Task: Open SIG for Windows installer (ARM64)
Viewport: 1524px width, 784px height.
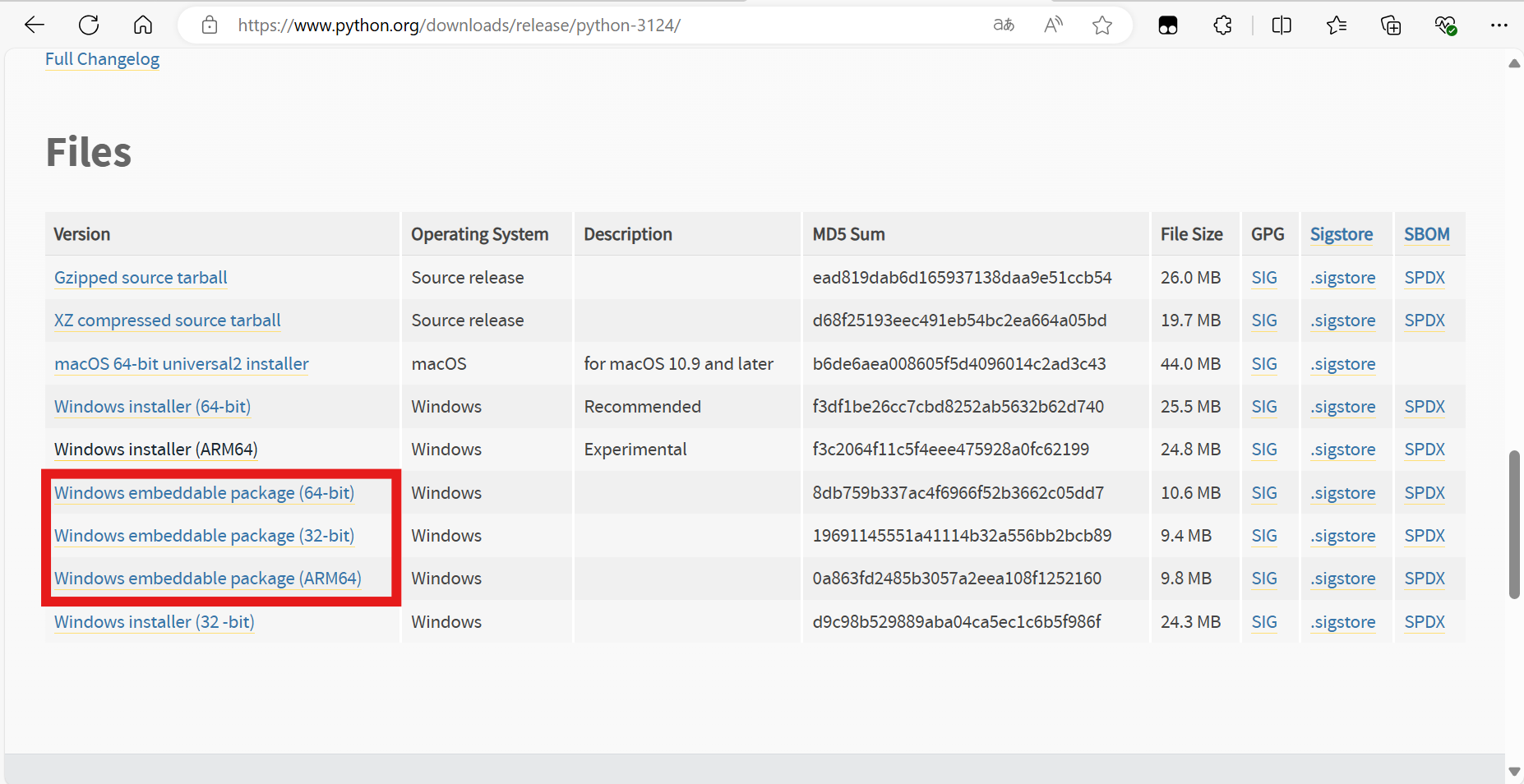Action: pyautogui.click(x=1264, y=450)
